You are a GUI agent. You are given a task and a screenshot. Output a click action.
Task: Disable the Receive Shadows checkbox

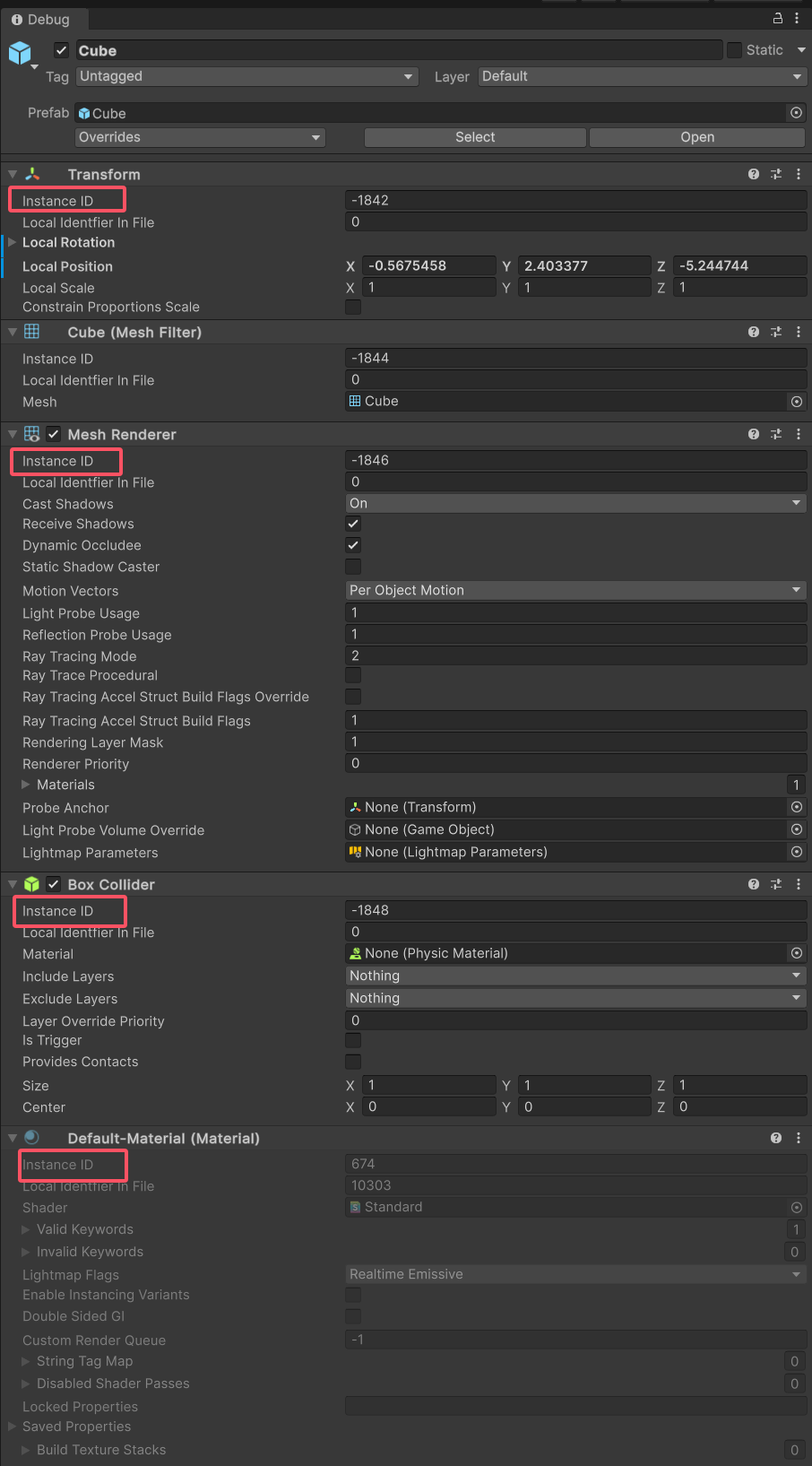tap(353, 524)
